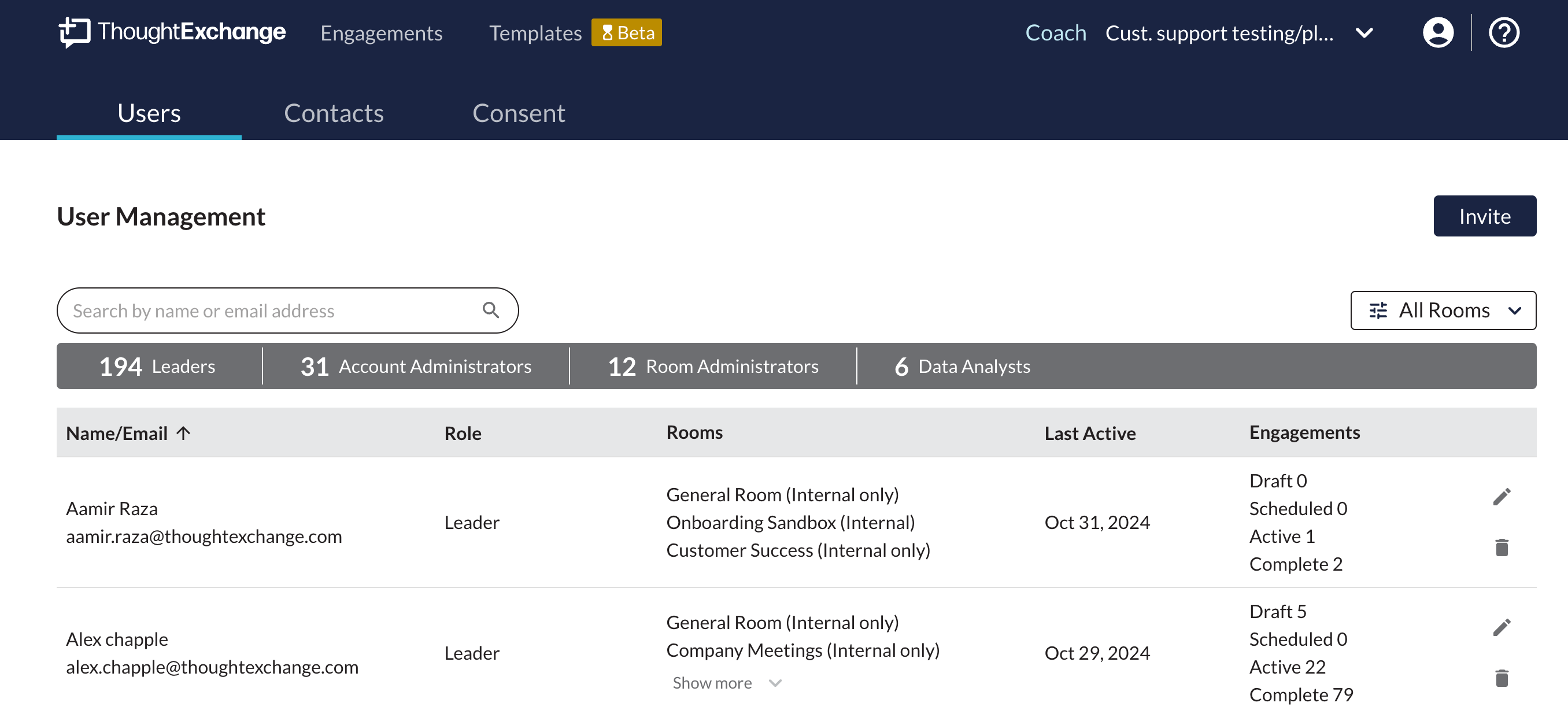Switch to the Contacts tab
Screen dimensions: 1568x710
334,113
